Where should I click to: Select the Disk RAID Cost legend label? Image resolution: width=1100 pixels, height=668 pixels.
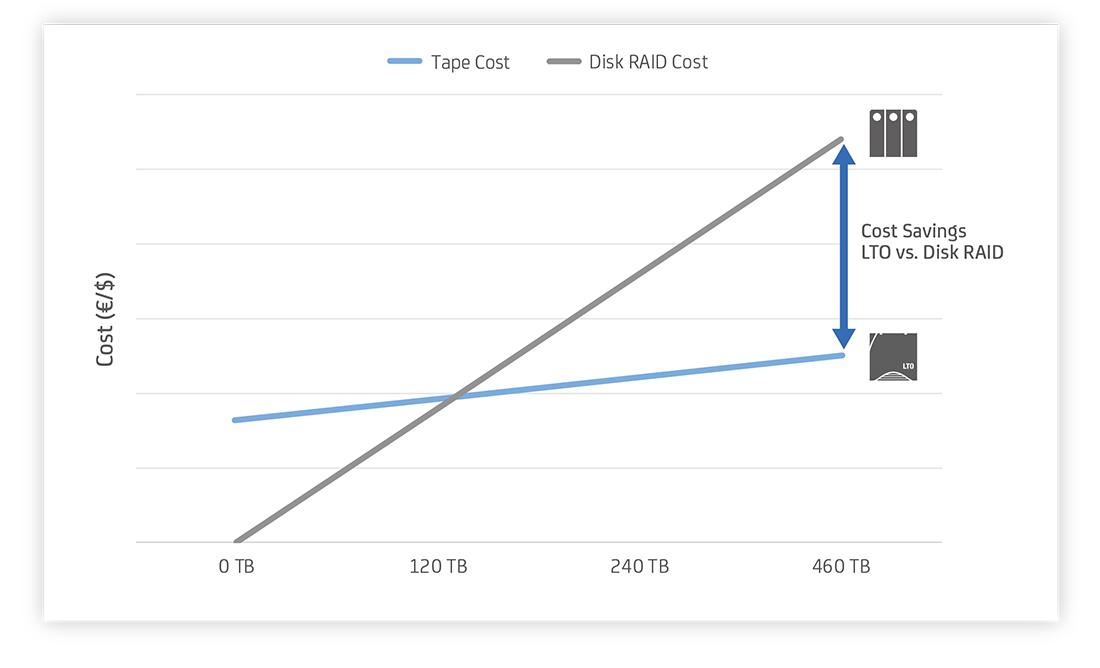point(648,62)
